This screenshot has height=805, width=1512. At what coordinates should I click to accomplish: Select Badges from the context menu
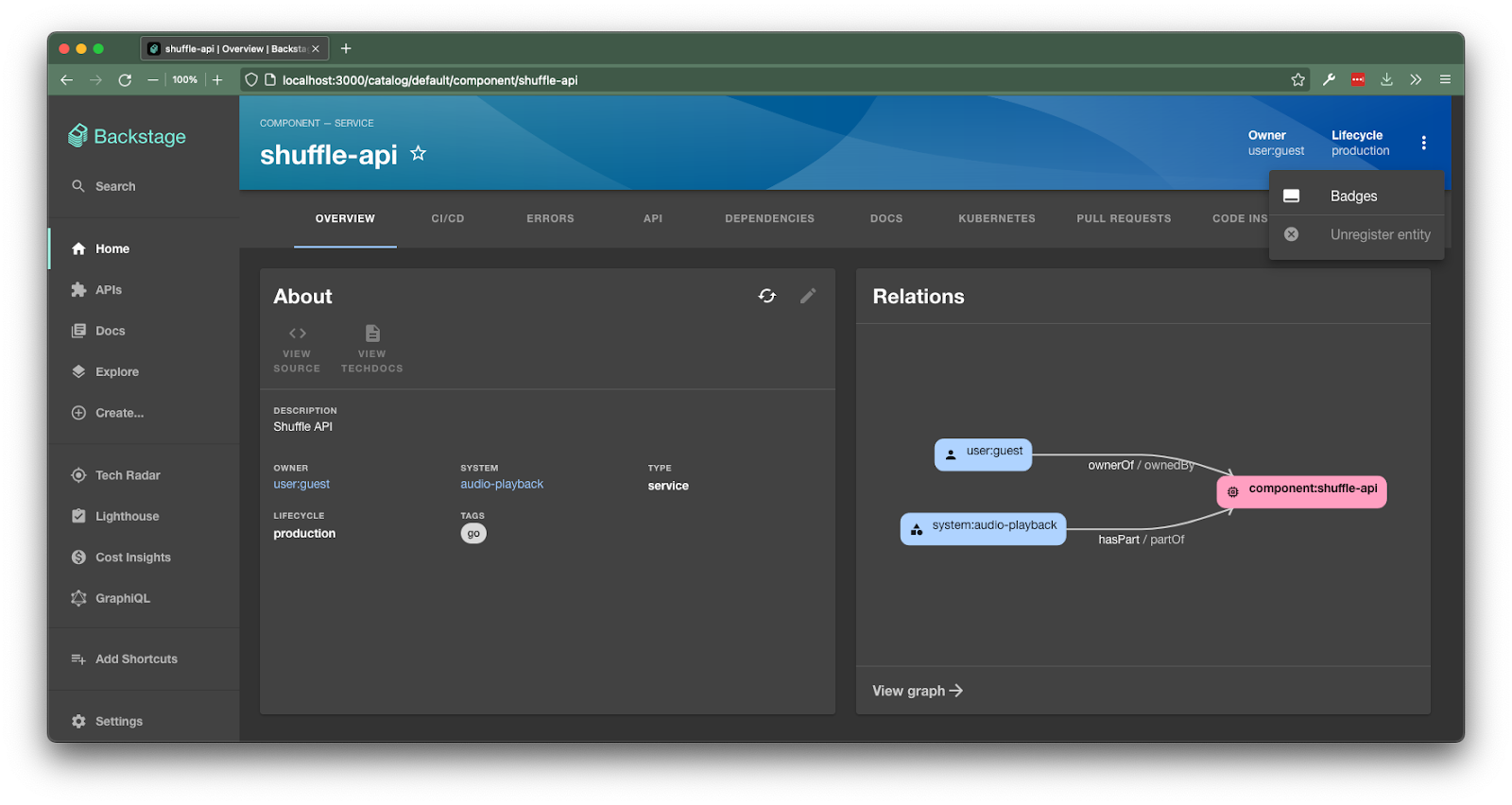coord(1356,196)
